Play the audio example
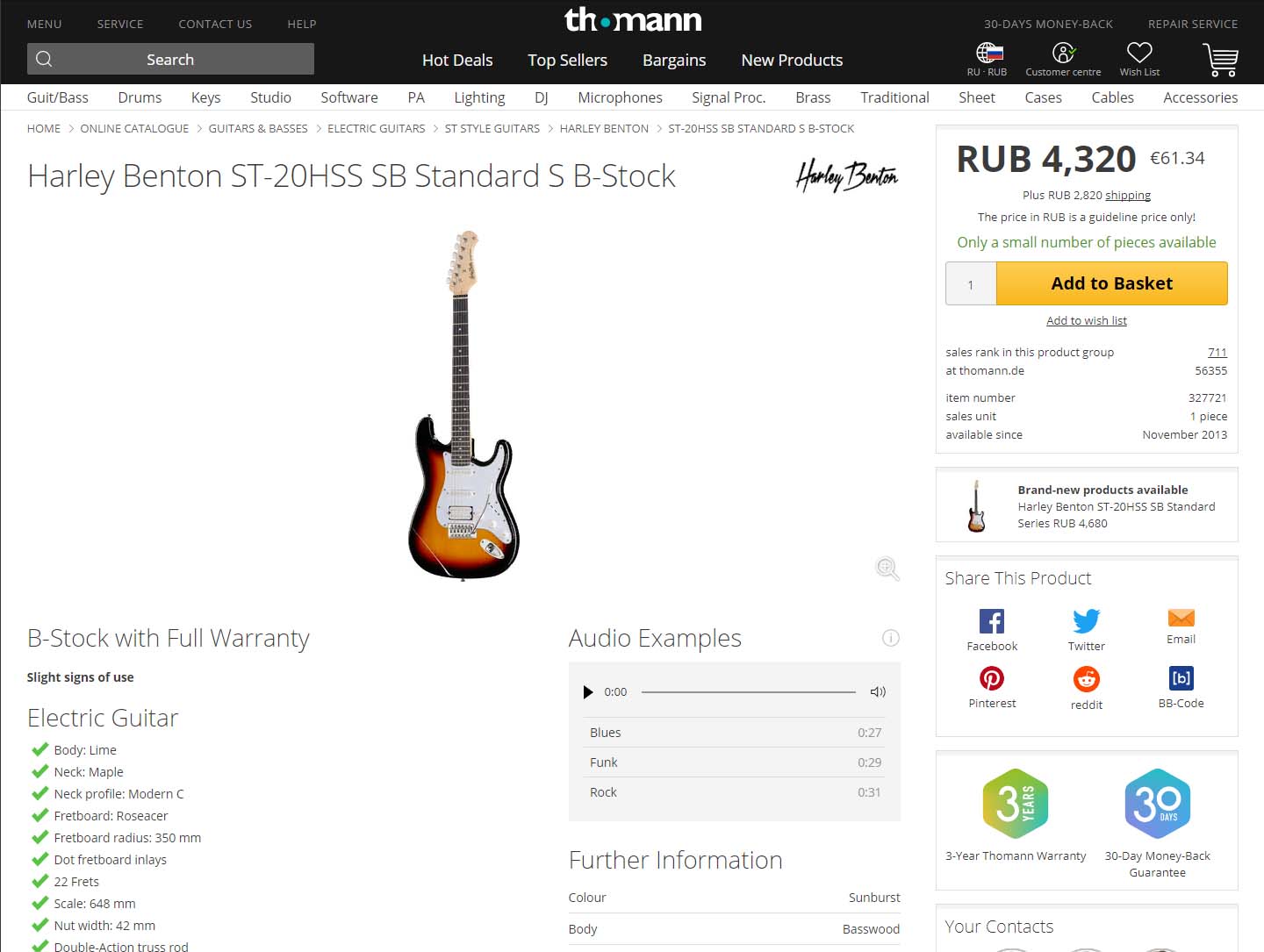Image resolution: width=1264 pixels, height=952 pixels. coord(588,692)
